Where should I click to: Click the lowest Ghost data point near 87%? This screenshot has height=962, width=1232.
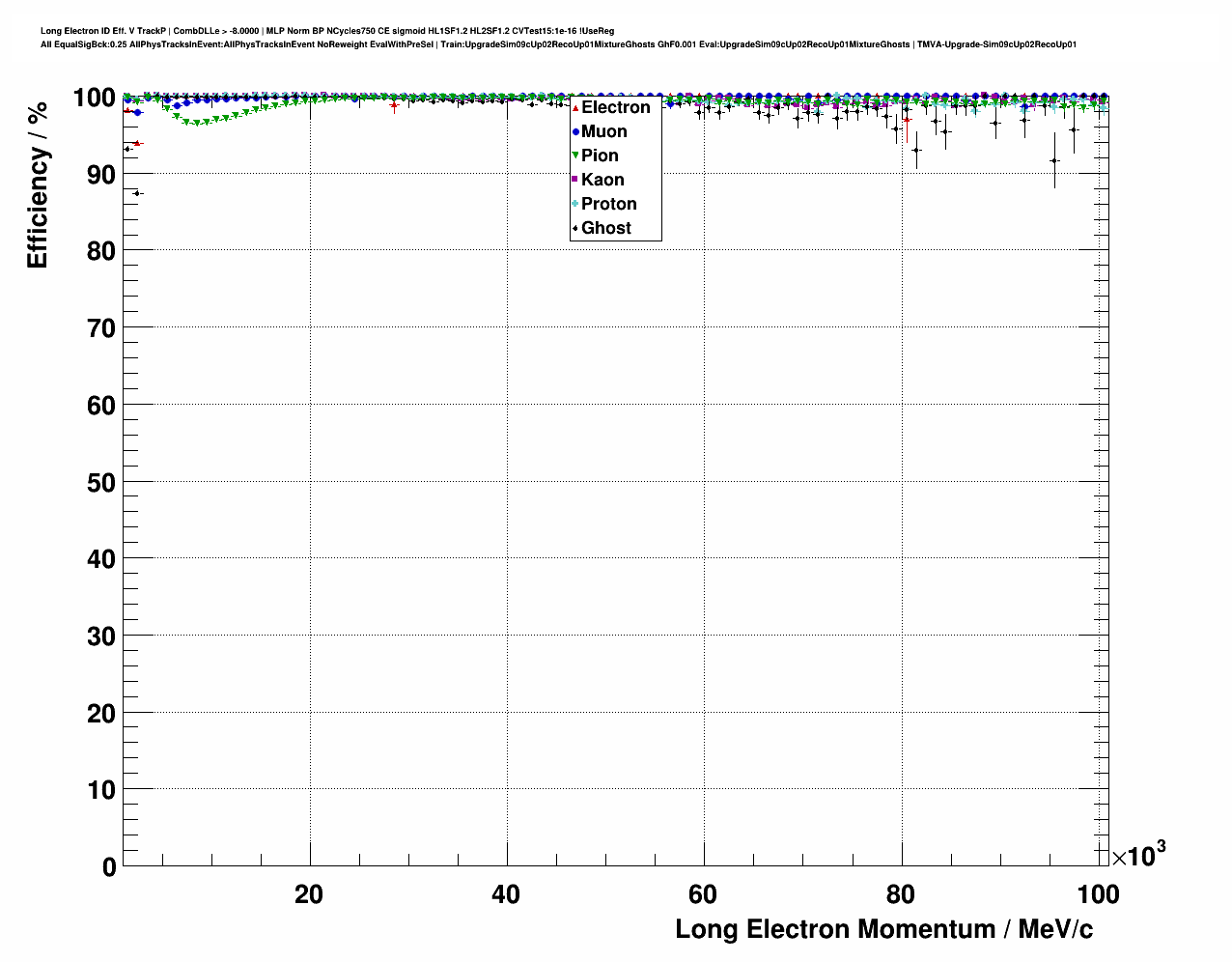click(x=138, y=193)
